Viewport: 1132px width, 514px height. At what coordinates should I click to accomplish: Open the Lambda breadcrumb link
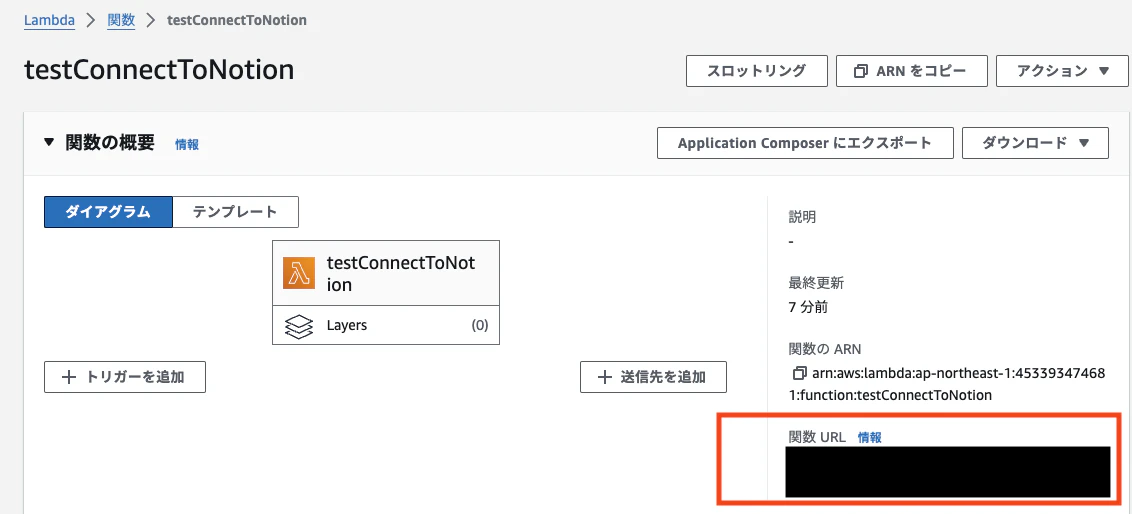point(49,20)
